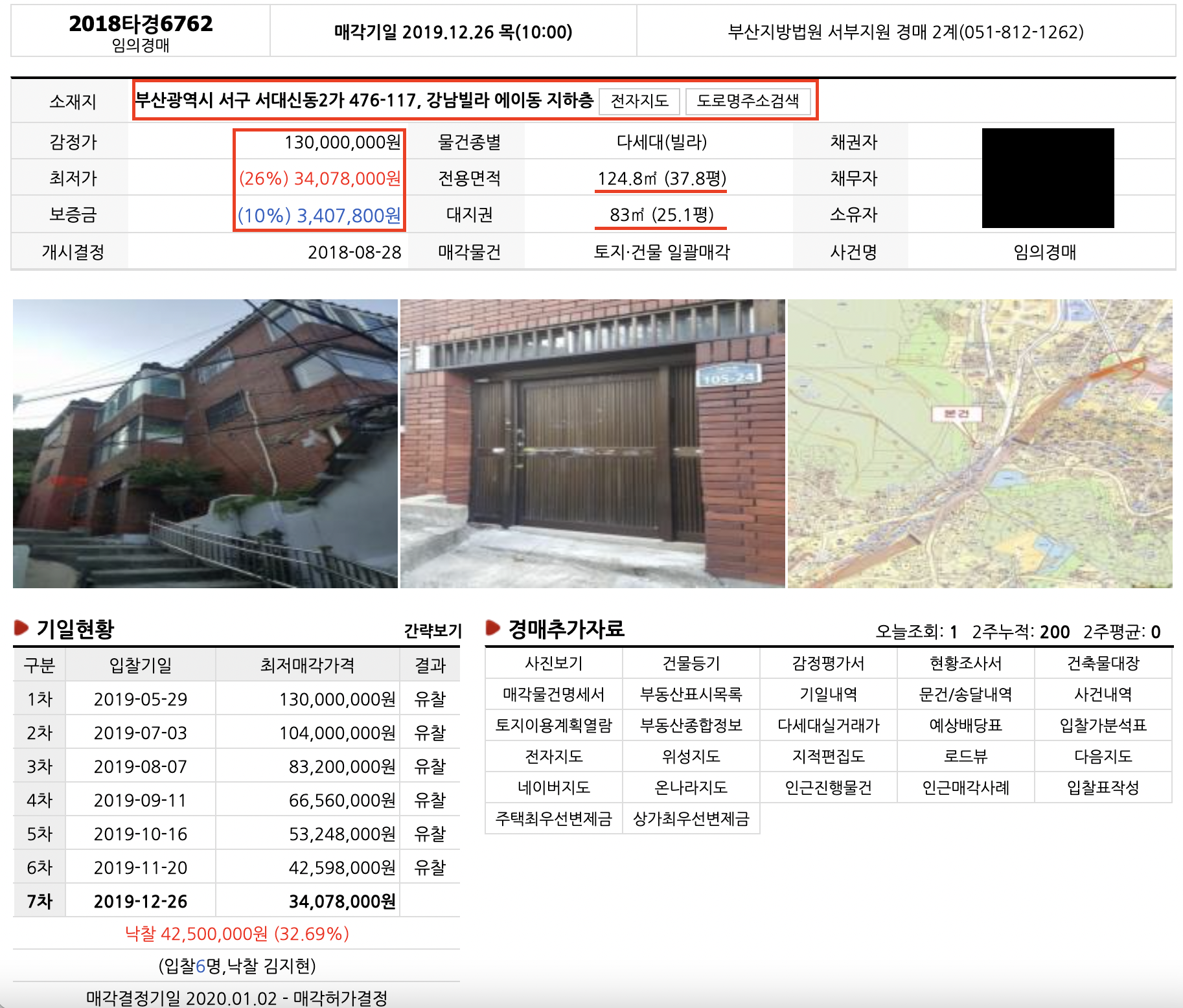Open the 문건/송달내역 link
Screen dimensions: 1183x1008
(966, 694)
